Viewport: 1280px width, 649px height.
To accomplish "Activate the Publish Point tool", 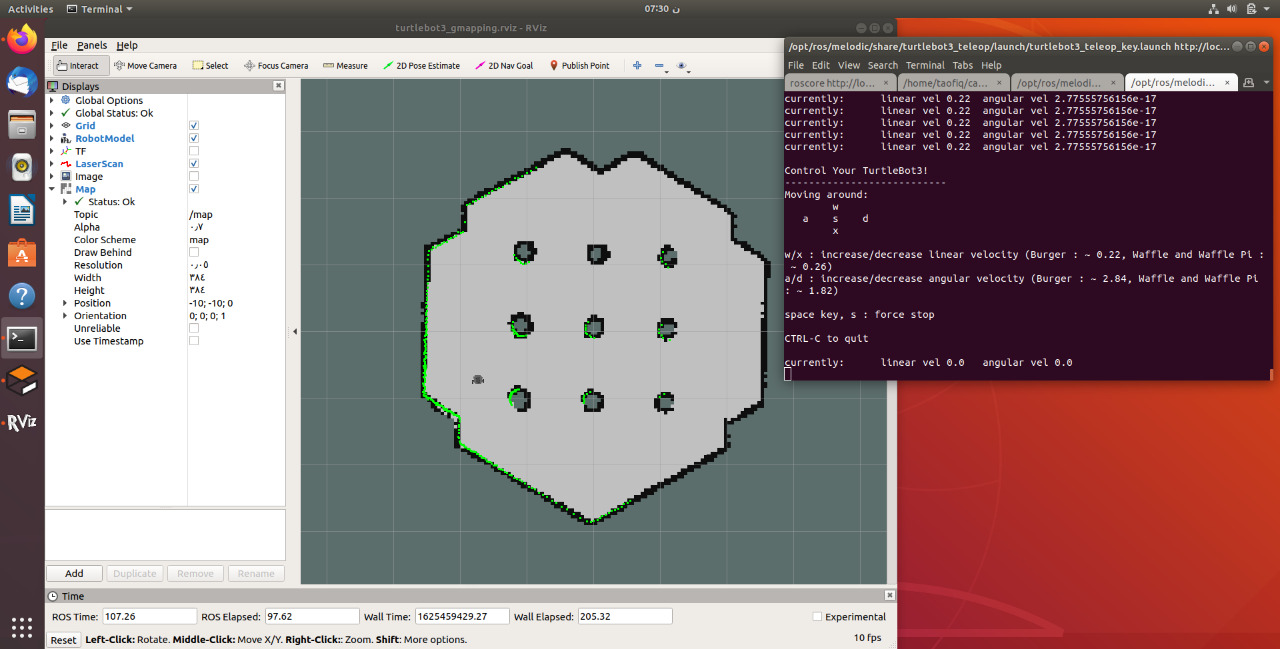I will tap(579, 65).
